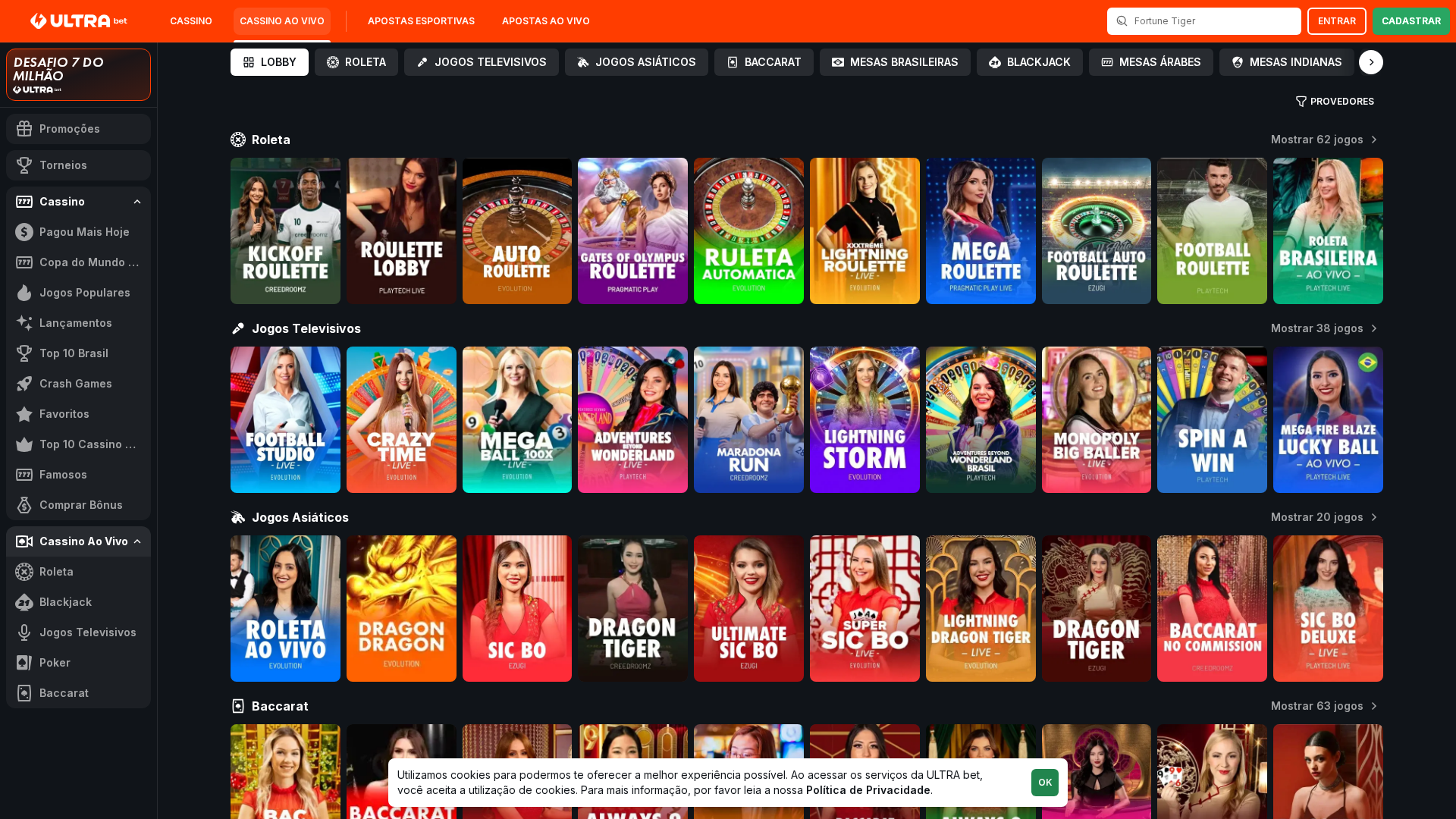The width and height of the screenshot is (1456, 819).
Task: Click the Pagou Mais Hoje dollar icon
Action: point(24,232)
